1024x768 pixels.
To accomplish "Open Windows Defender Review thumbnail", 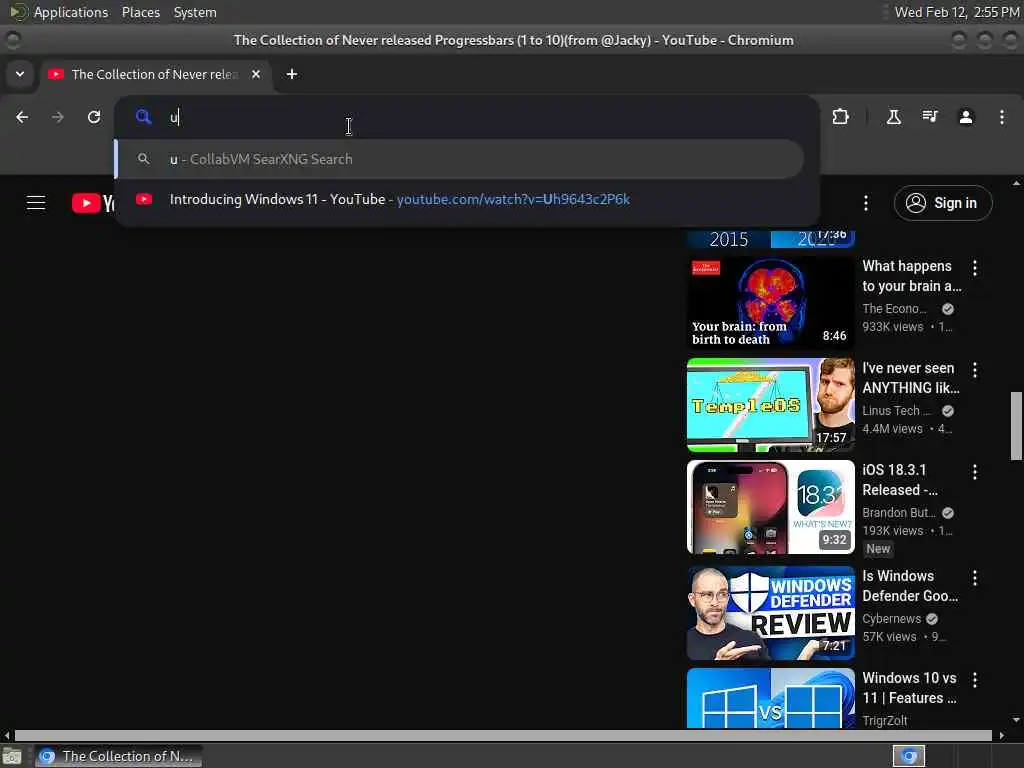I will 771,613.
